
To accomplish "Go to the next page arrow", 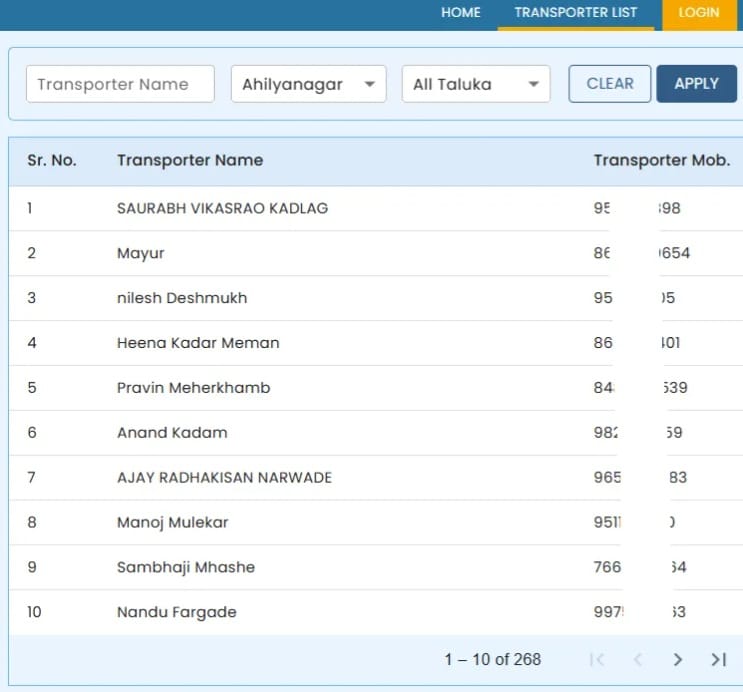I will click(678, 659).
